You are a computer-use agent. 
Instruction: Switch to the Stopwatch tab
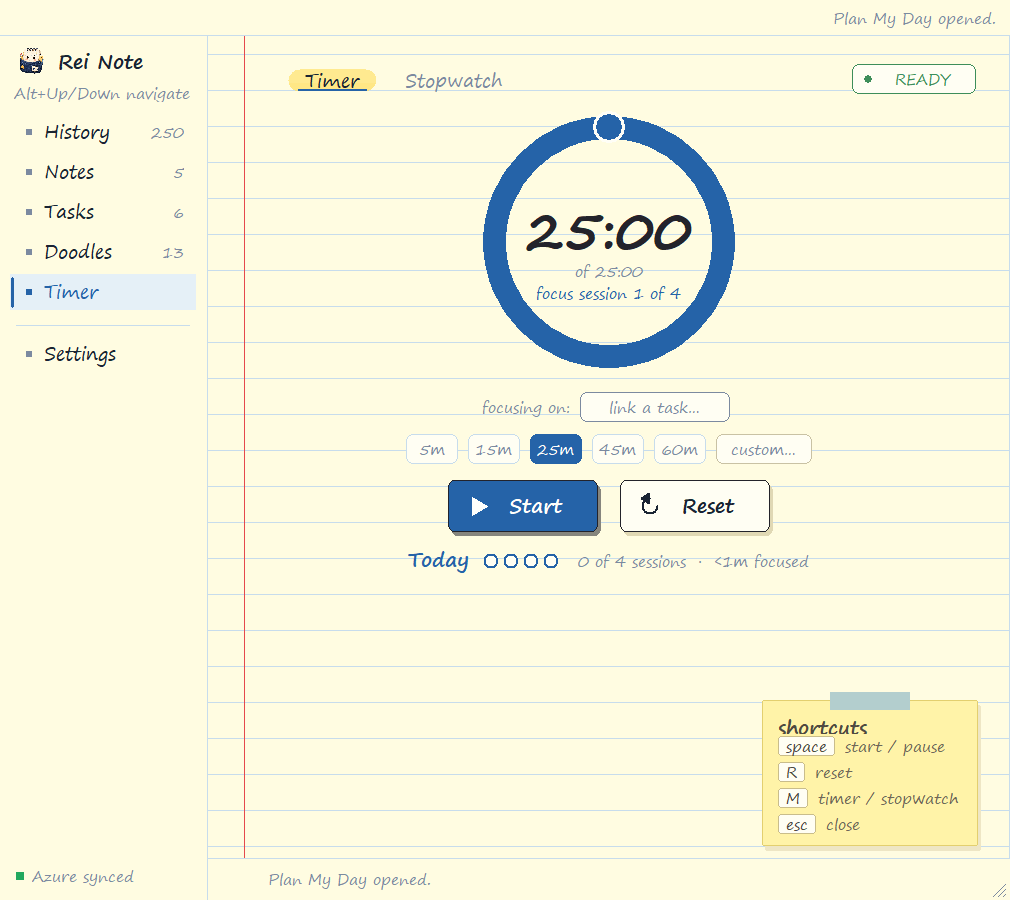[453, 81]
